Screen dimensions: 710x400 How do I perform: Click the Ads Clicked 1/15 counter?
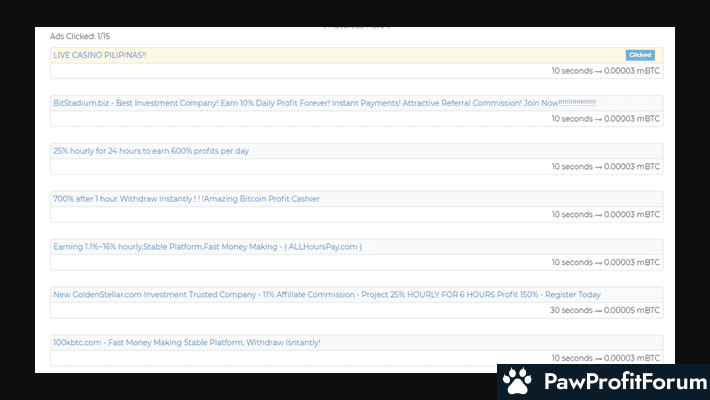(80, 36)
